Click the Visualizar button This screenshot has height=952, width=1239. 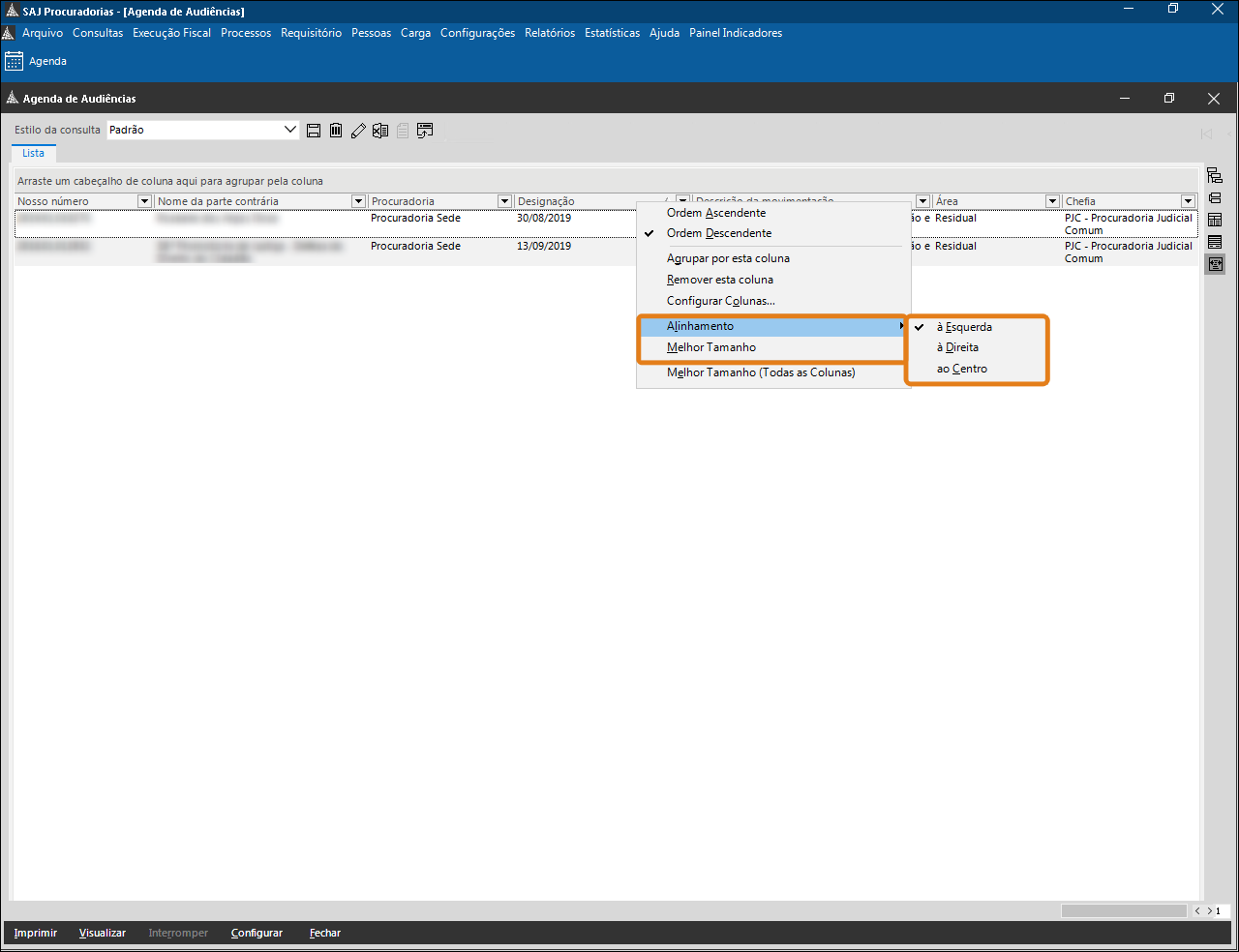(x=103, y=933)
